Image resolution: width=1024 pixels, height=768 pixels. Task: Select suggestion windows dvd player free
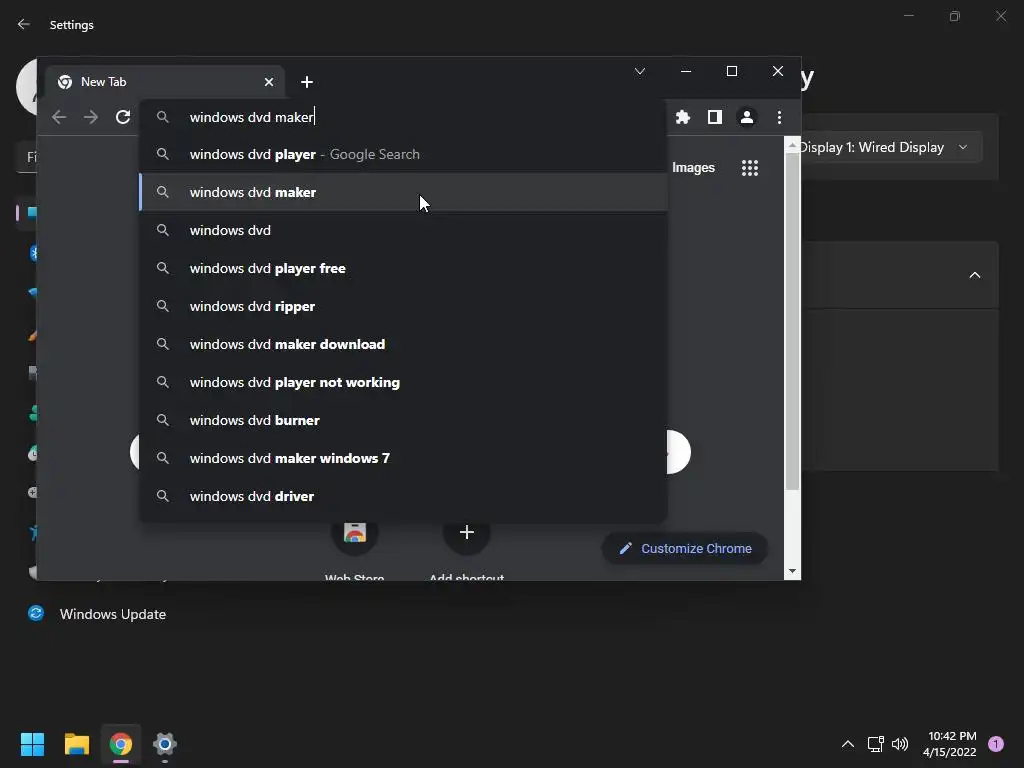pyautogui.click(x=404, y=268)
